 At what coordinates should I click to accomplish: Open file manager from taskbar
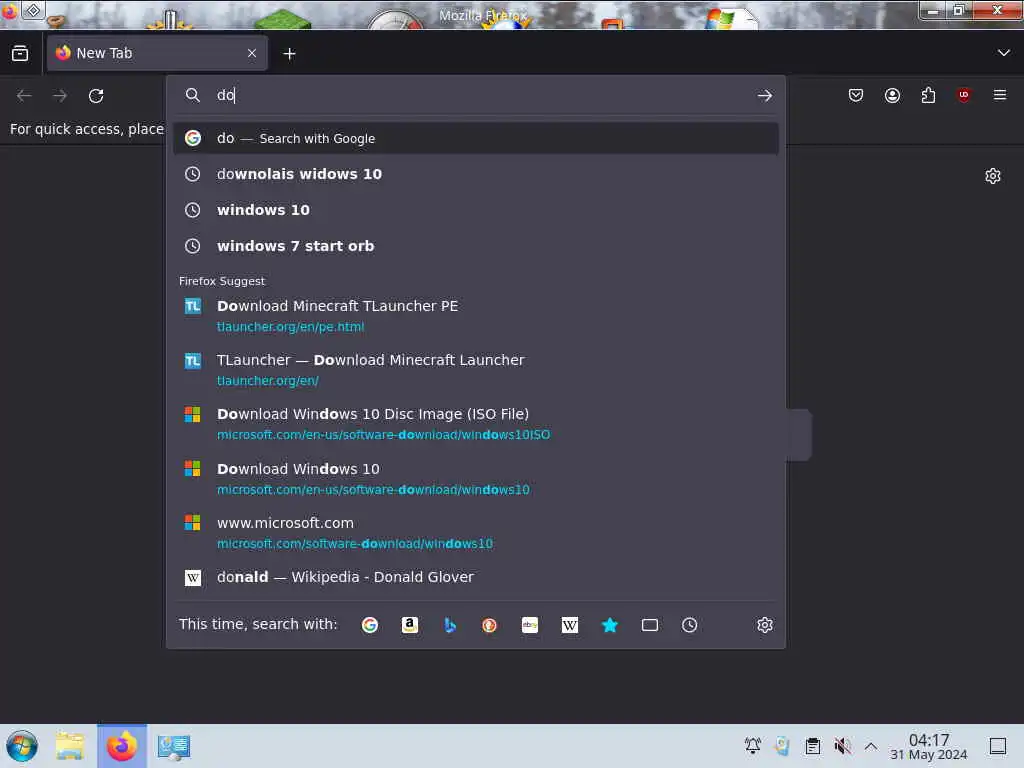point(70,746)
